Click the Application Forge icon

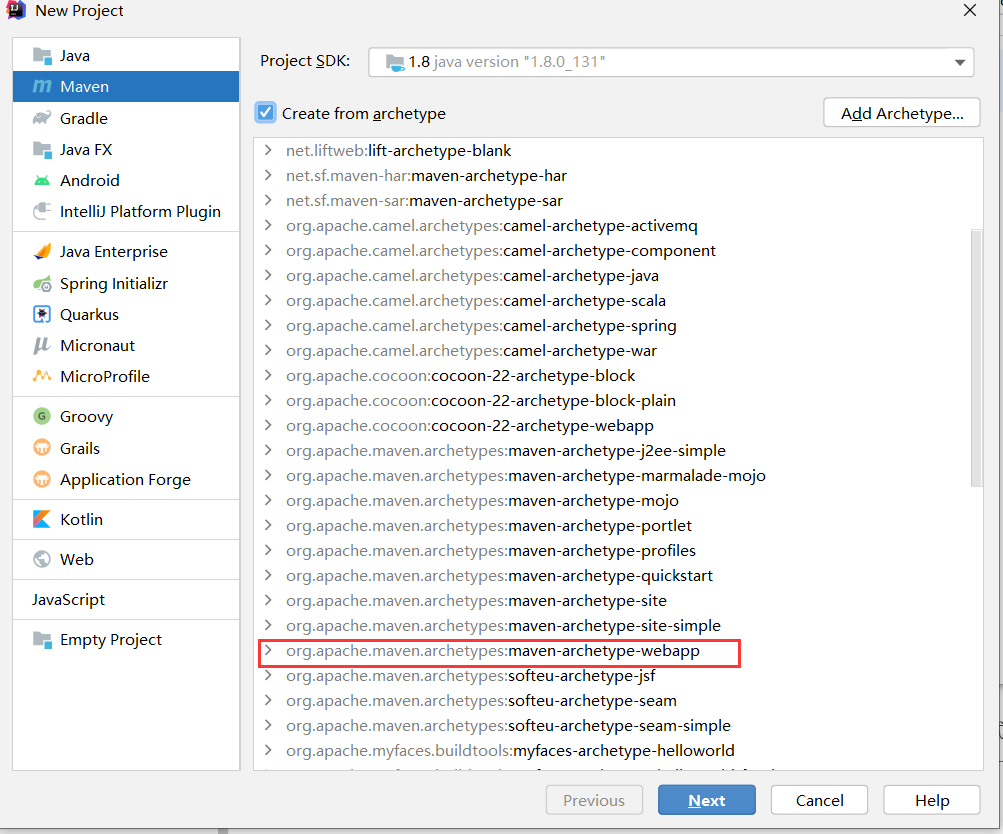coord(42,479)
